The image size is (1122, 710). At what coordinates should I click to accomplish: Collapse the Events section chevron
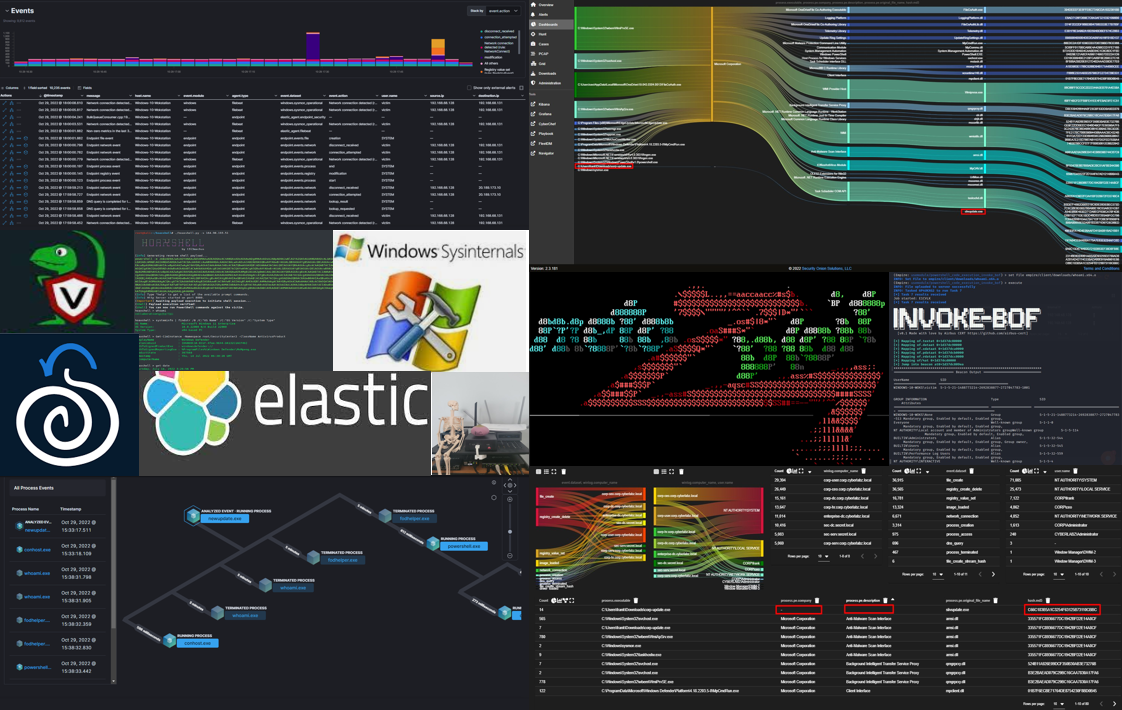5,10
